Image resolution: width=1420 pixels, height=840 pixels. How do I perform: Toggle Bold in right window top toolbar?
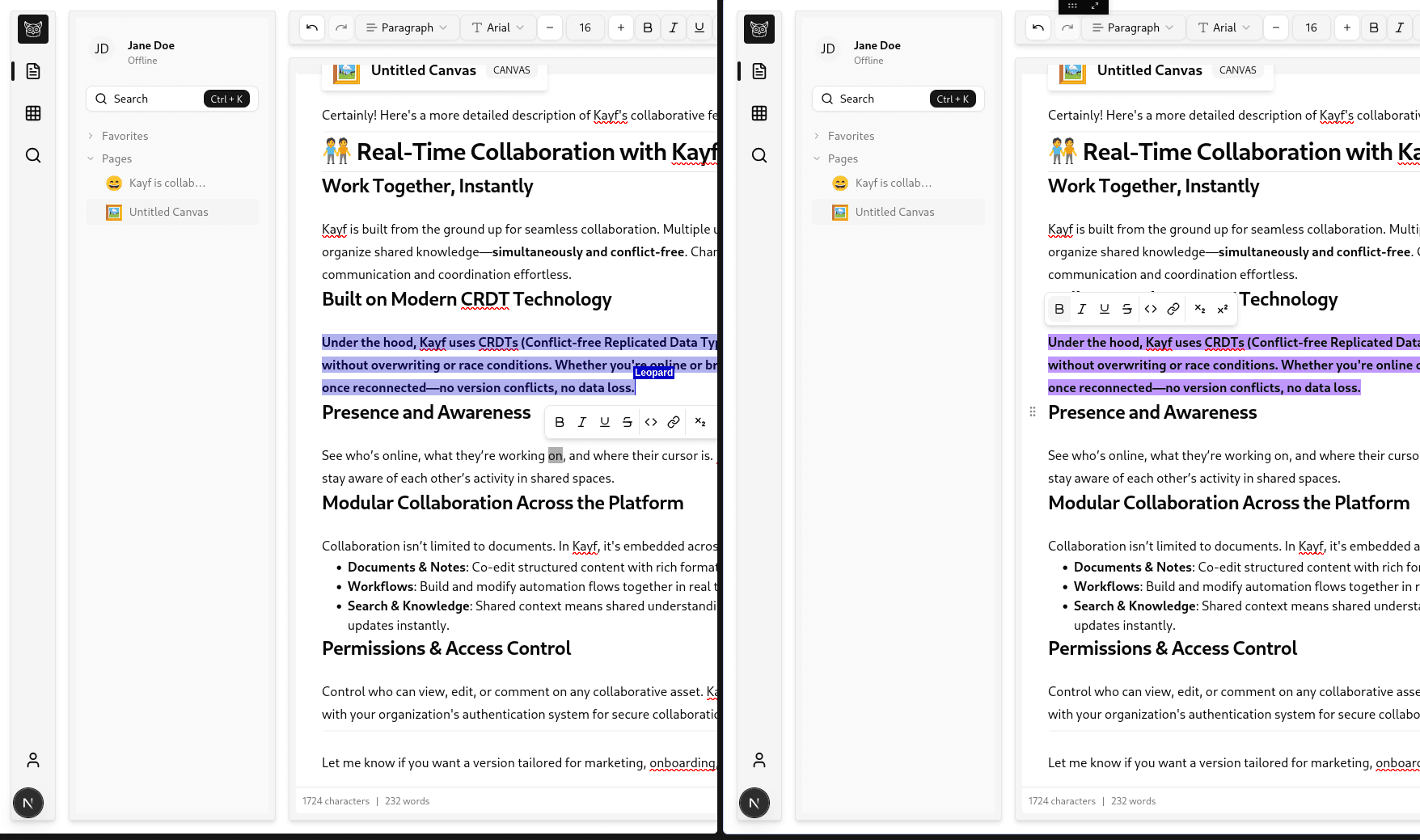pos(1374,27)
